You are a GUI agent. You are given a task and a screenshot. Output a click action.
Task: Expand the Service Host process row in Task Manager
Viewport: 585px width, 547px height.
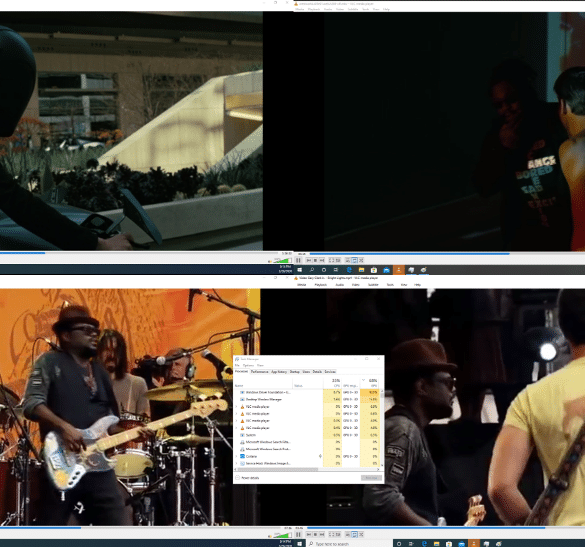(236, 463)
